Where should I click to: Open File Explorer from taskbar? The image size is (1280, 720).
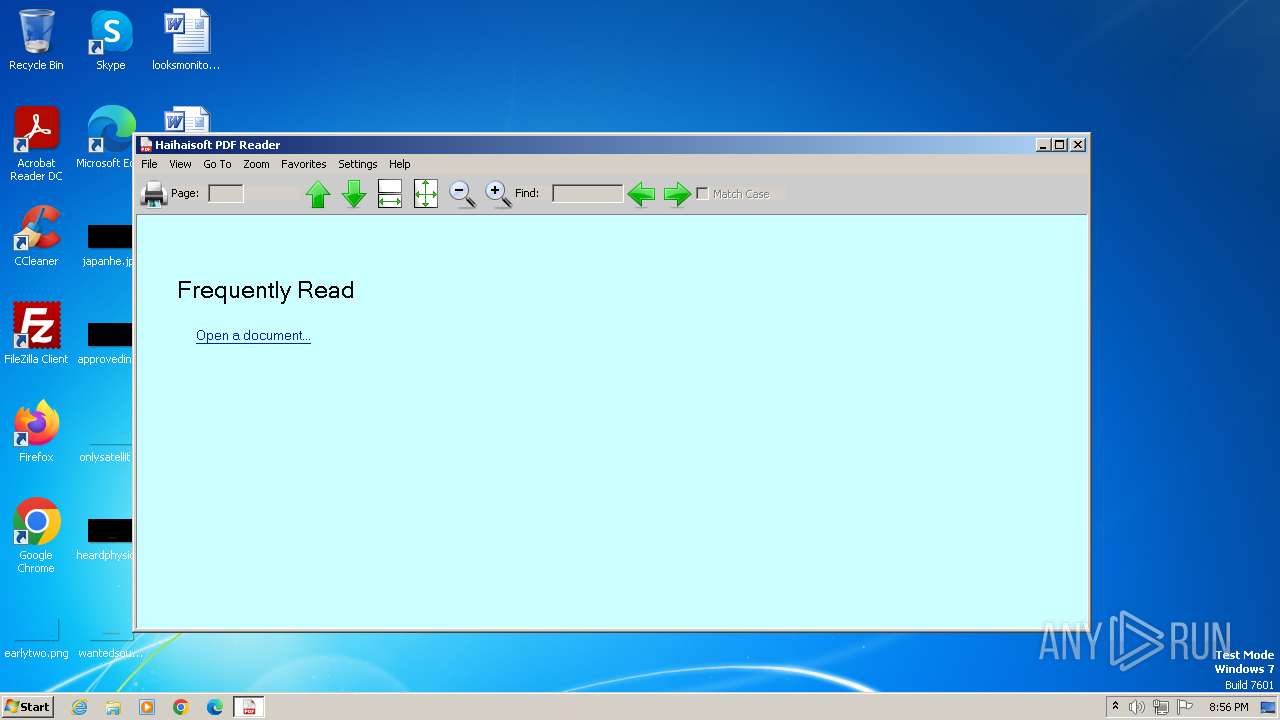point(113,707)
